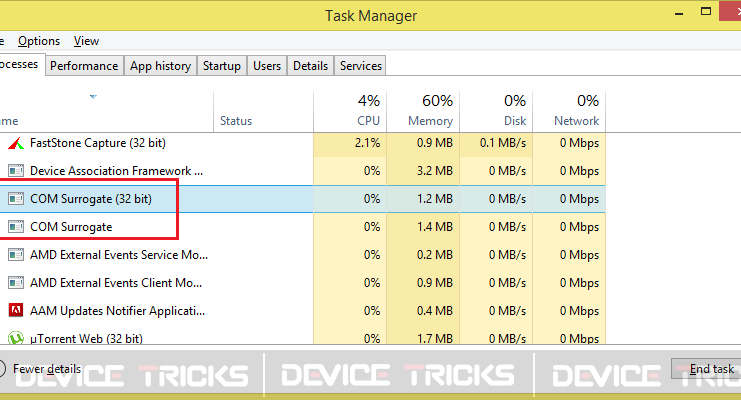The image size is (741, 400).
Task: Click the AMD External Events Service icon
Action: tap(16, 255)
